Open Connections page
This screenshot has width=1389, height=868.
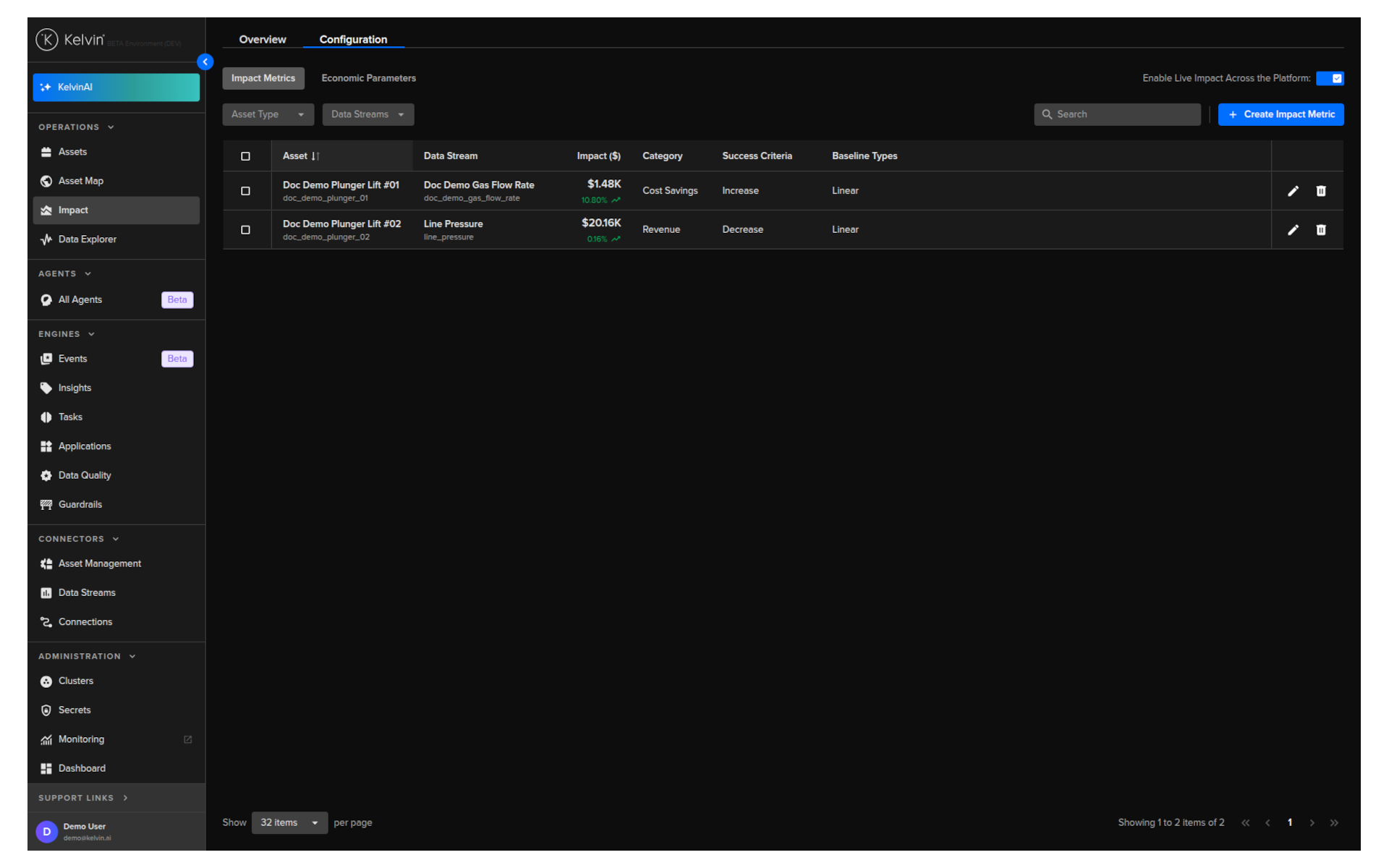click(x=116, y=622)
